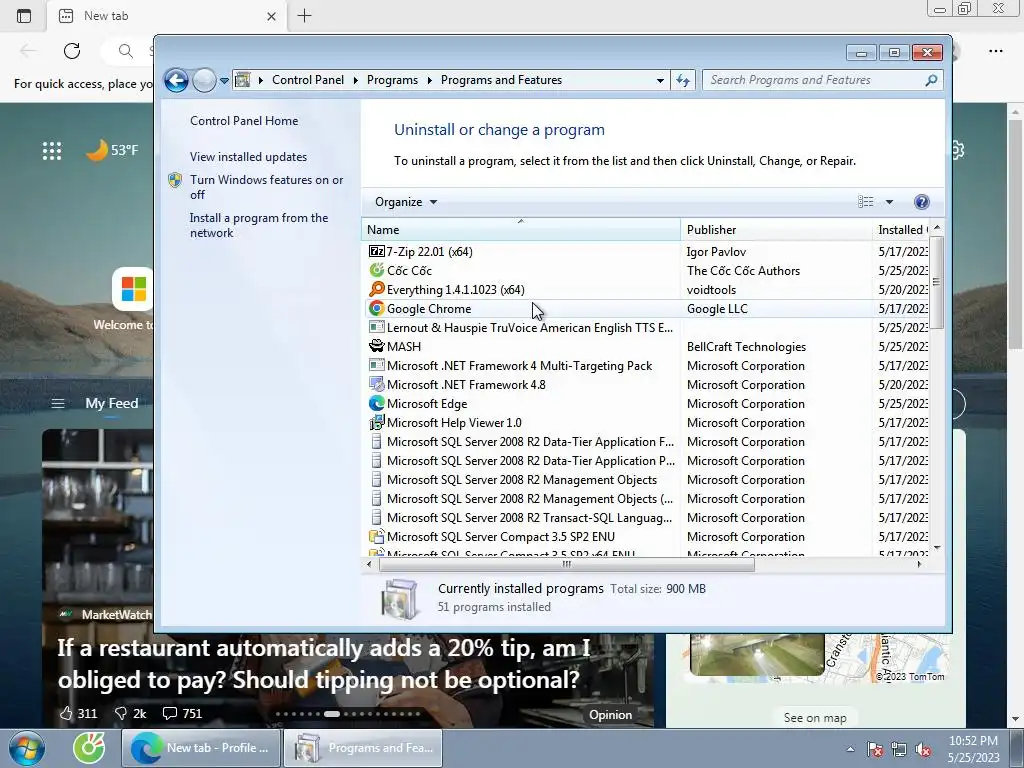Open Cốc Cốc from the taskbar
Viewport: 1024px width, 768px height.
(89, 748)
